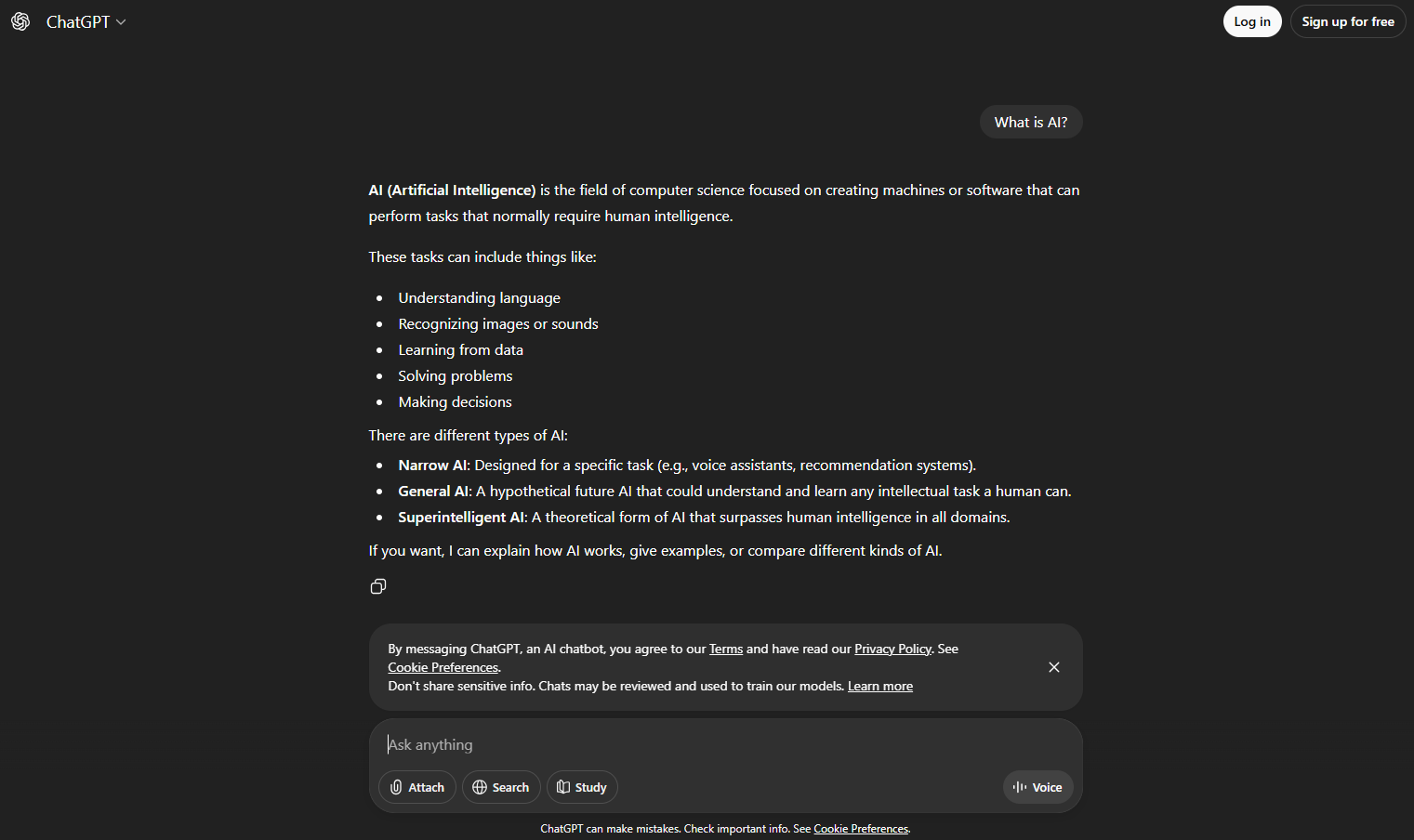Copy ChatGPT's response using the copy icon
Image resolution: width=1414 pixels, height=840 pixels.
[378, 586]
